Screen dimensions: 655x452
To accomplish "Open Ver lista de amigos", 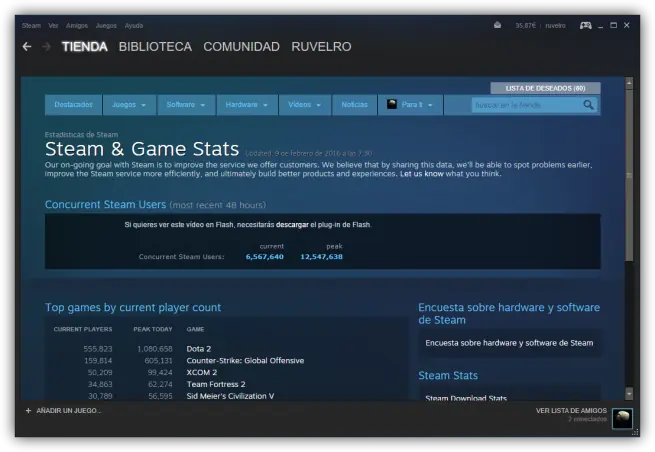I will click(571, 411).
